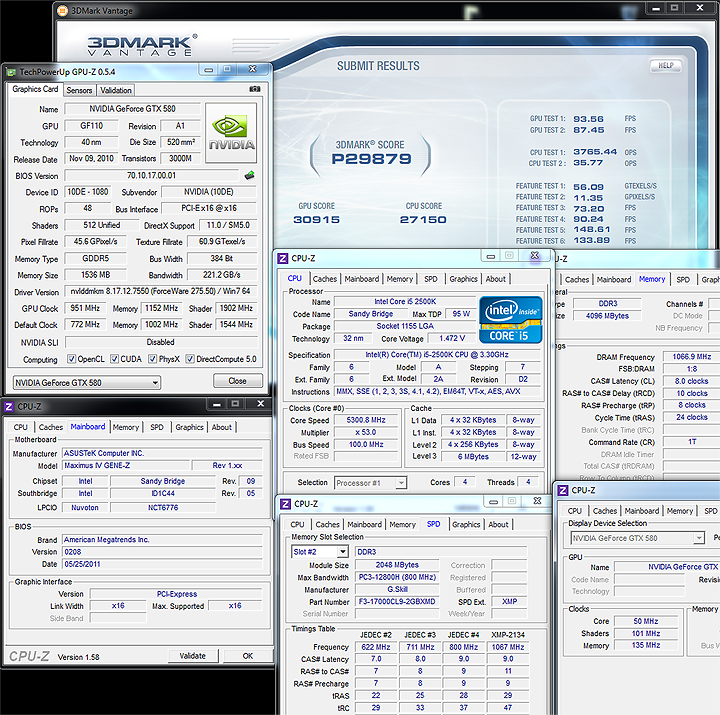Image resolution: width=720 pixels, height=715 pixels.
Task: Click the Module Size 2048 MBytes value
Action: click(397, 565)
